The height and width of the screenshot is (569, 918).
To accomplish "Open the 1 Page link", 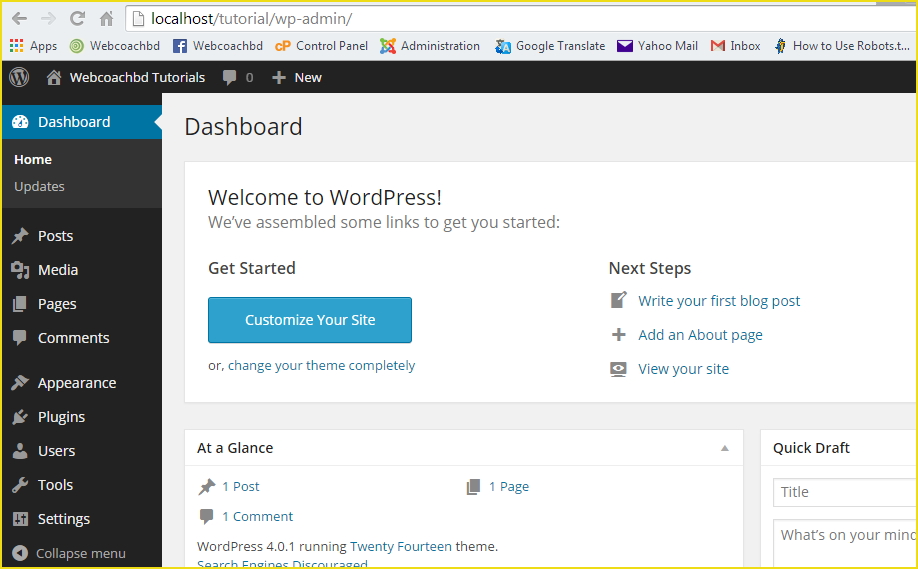I will 509,486.
